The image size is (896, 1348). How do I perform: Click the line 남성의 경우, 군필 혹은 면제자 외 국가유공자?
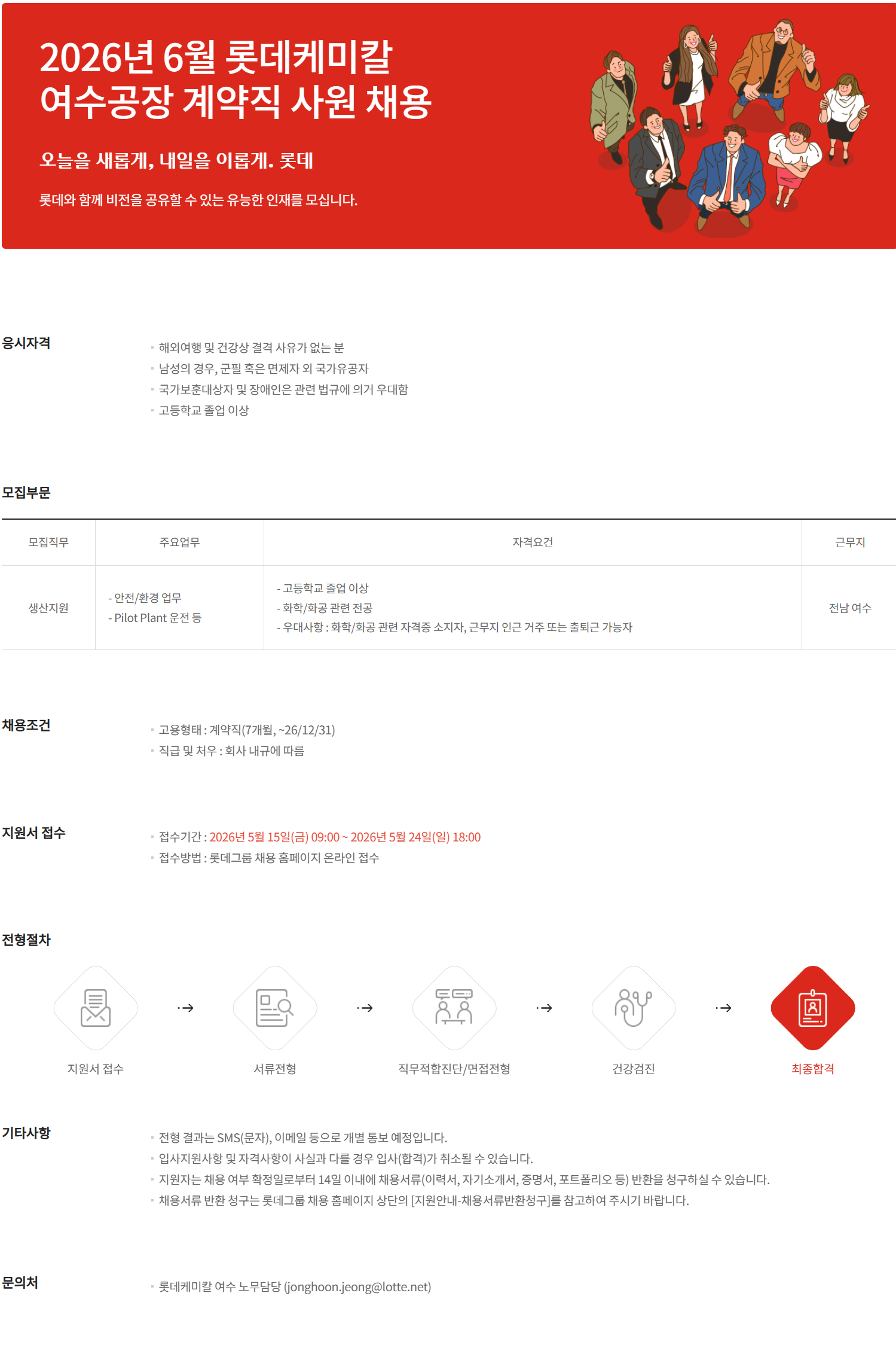264,368
